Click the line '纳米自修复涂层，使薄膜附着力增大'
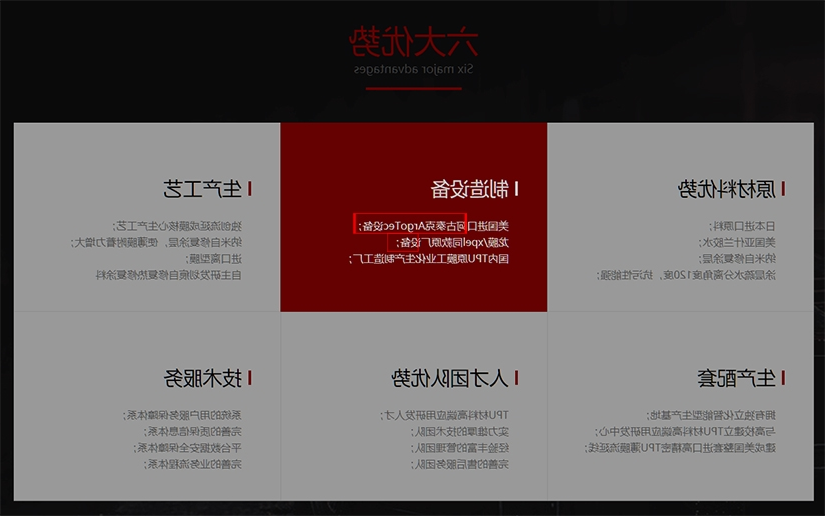825x516 pixels. coord(157,242)
